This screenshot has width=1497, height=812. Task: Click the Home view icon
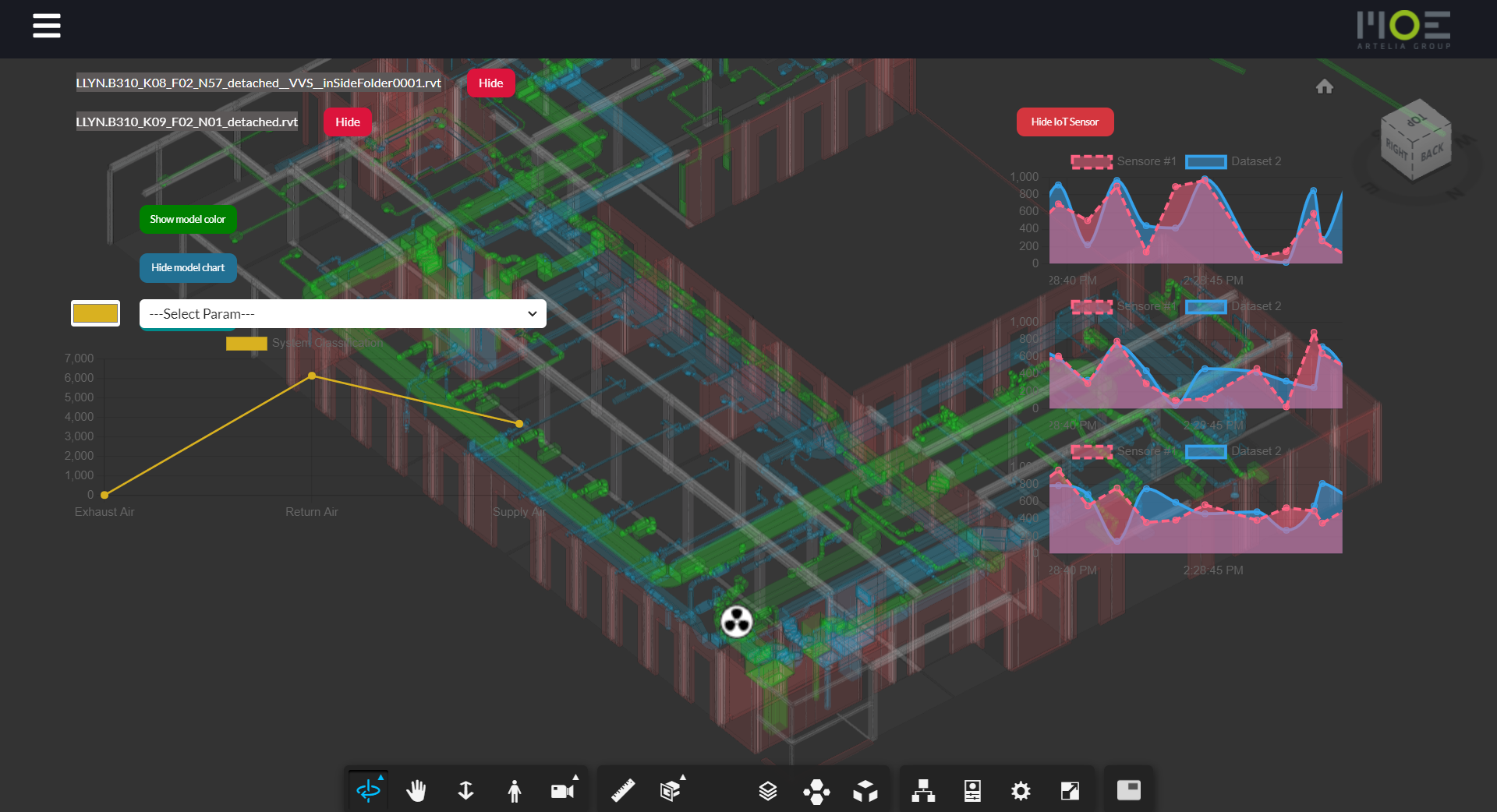pyautogui.click(x=1325, y=86)
